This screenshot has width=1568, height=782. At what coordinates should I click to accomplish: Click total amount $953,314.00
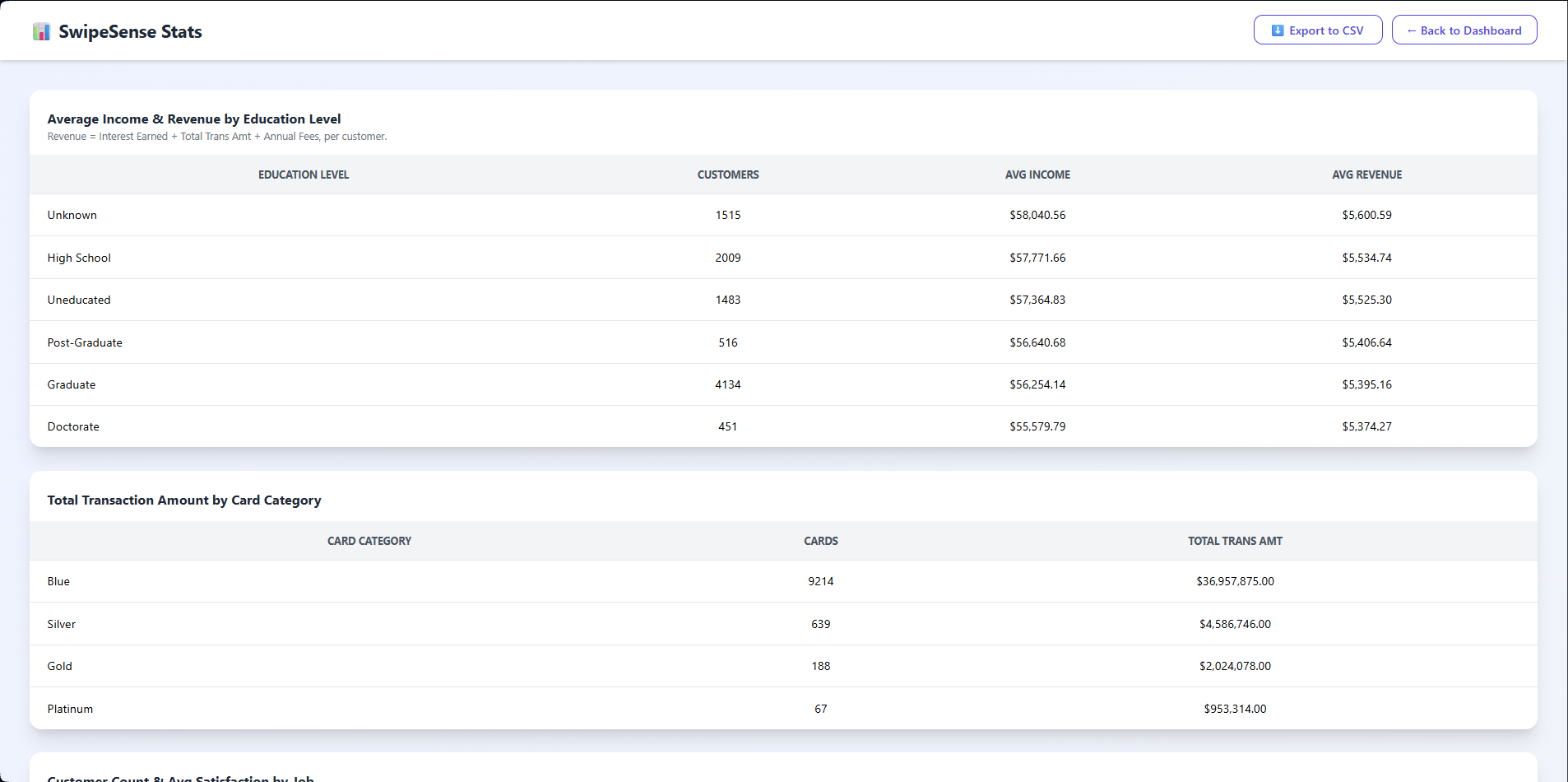point(1235,709)
